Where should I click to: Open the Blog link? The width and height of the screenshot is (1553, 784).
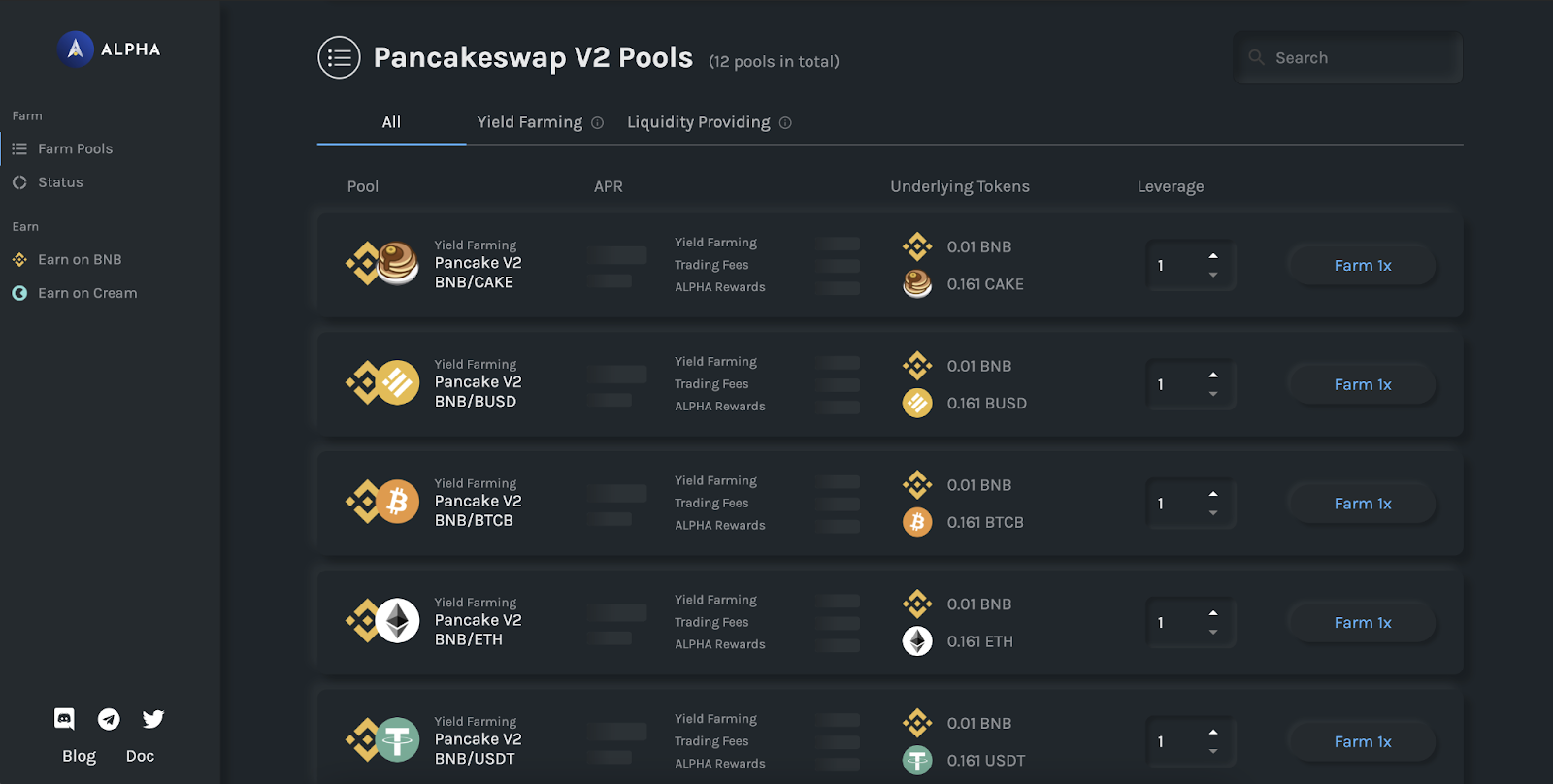pyautogui.click(x=80, y=756)
